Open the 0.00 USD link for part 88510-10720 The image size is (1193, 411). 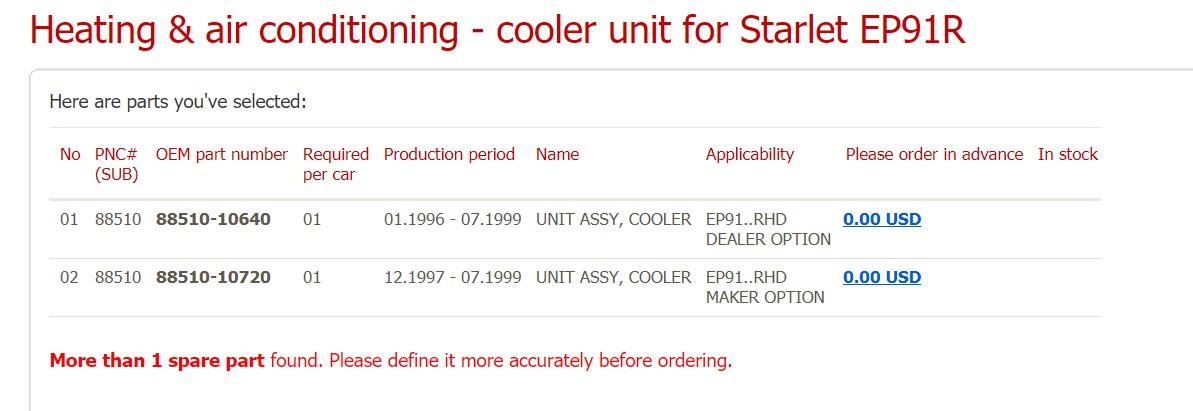(882, 277)
